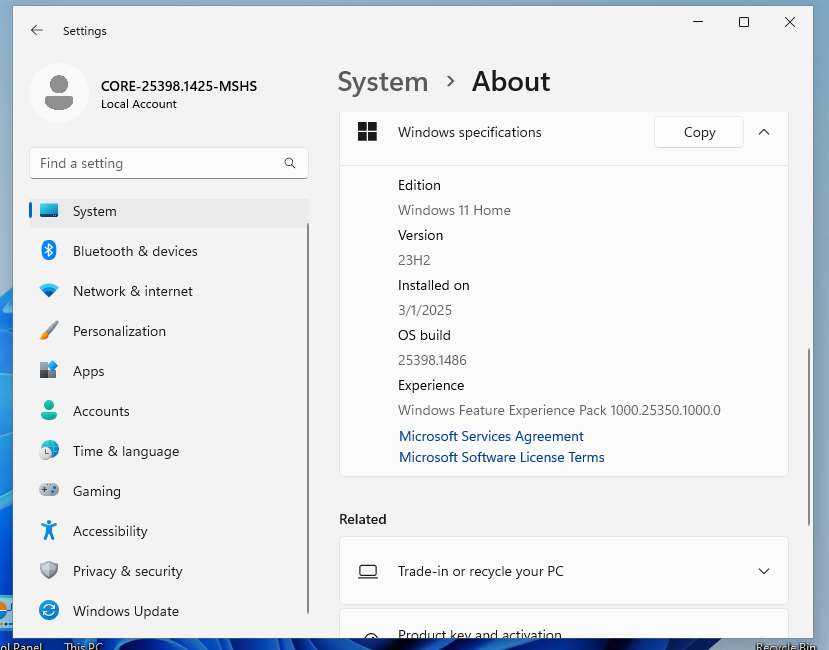Click the Personalization paintbrush icon
The height and width of the screenshot is (650, 829).
point(49,331)
